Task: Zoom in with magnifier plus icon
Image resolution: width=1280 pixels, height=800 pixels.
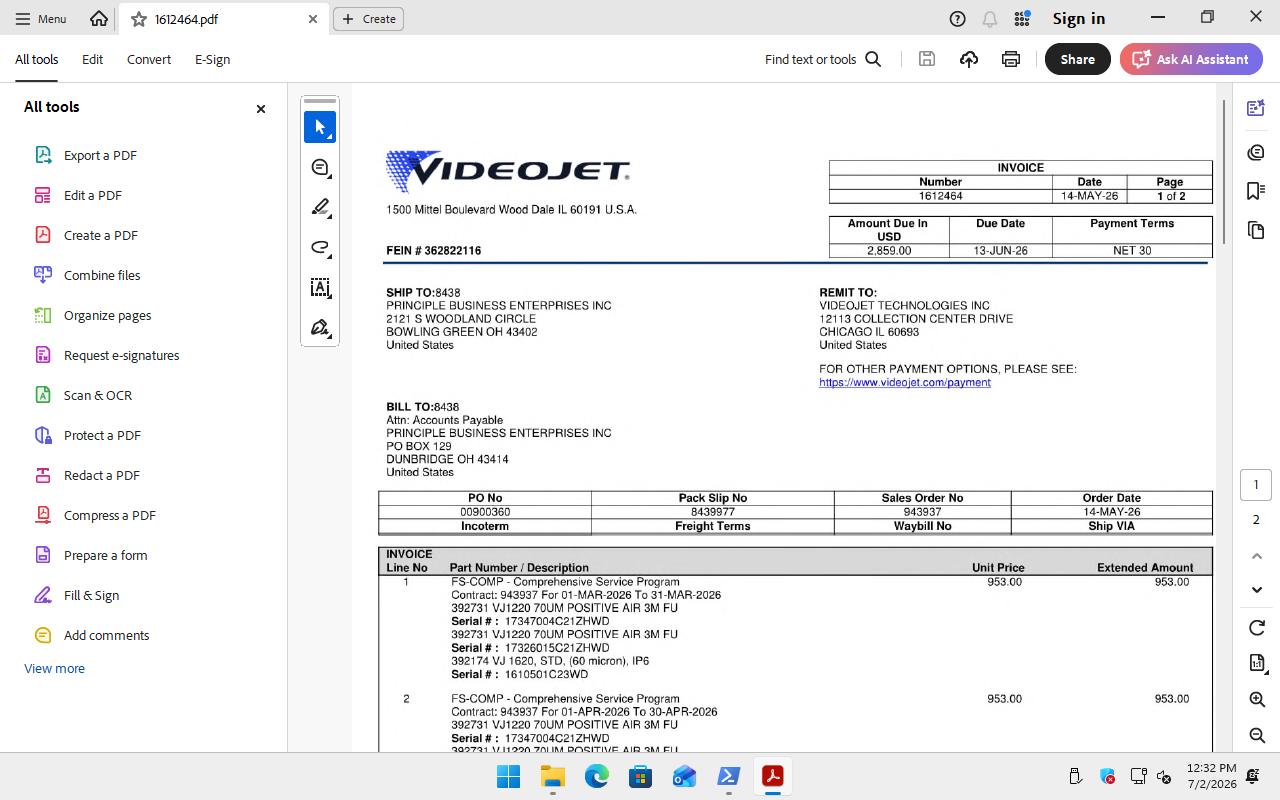Action: click(1257, 700)
